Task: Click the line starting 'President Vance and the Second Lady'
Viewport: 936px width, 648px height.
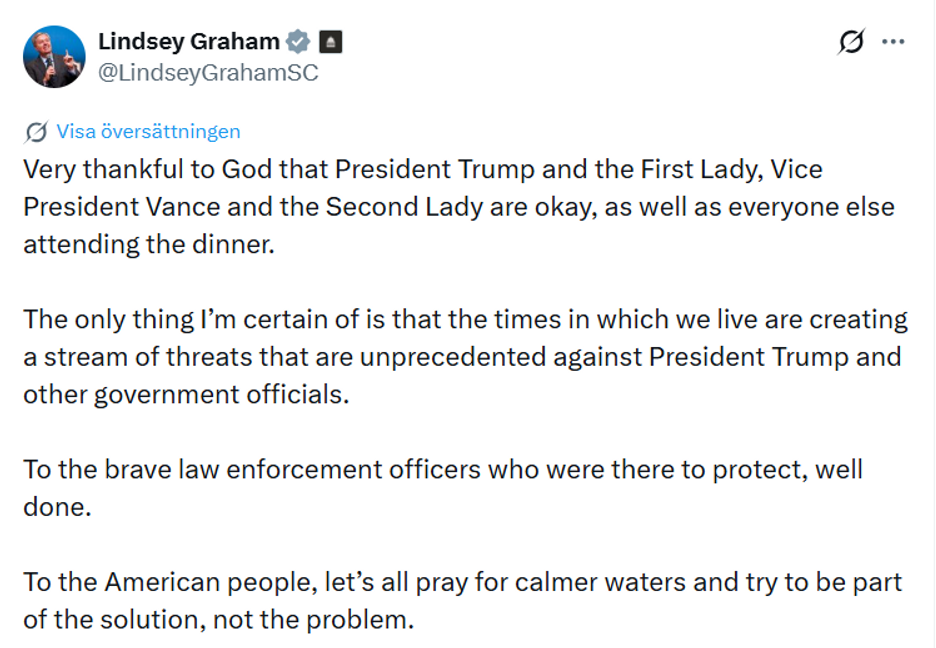Action: click(458, 207)
